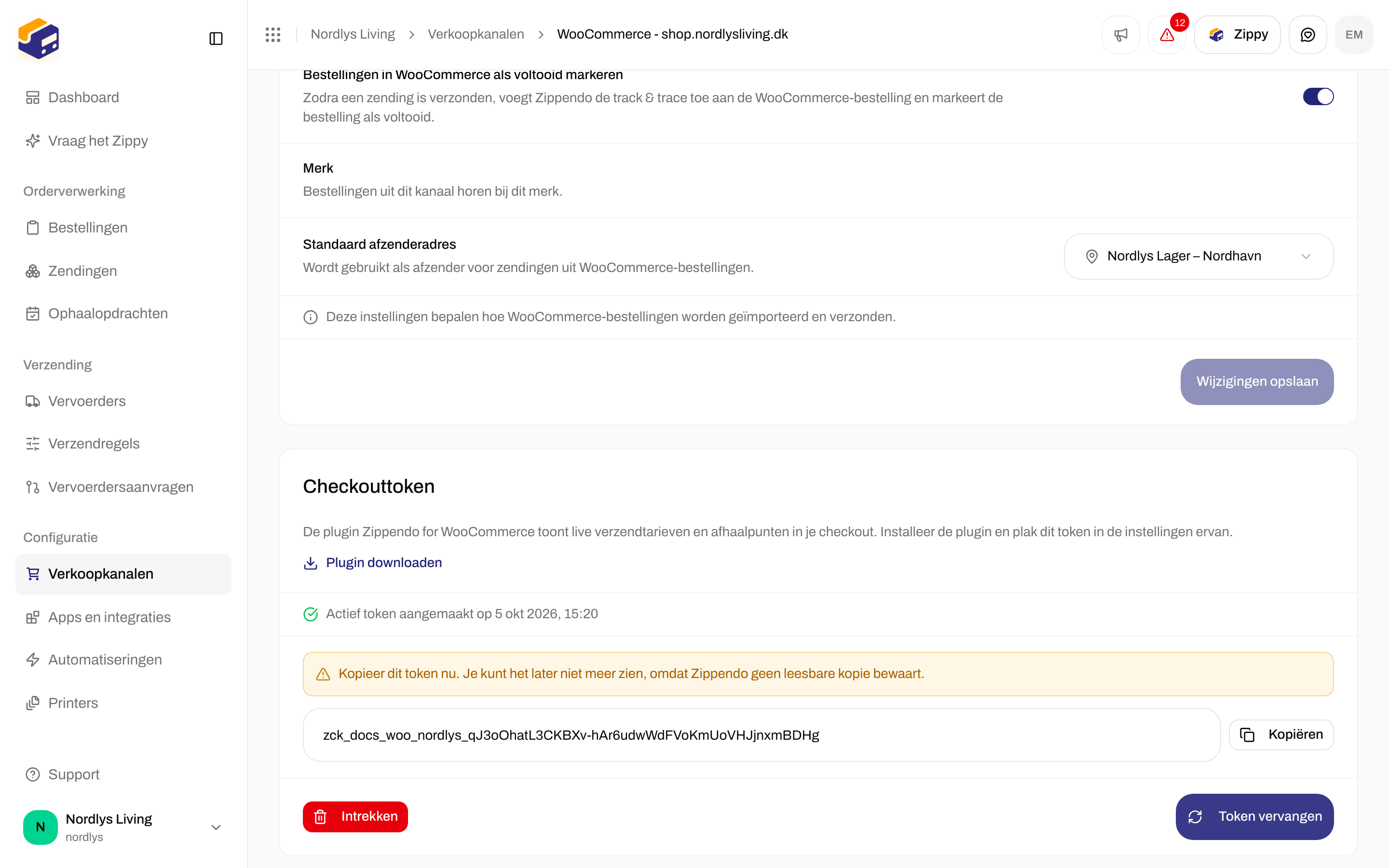1389x868 pixels.
Task: Open Vervoerders in the sidebar
Action: [123, 401]
